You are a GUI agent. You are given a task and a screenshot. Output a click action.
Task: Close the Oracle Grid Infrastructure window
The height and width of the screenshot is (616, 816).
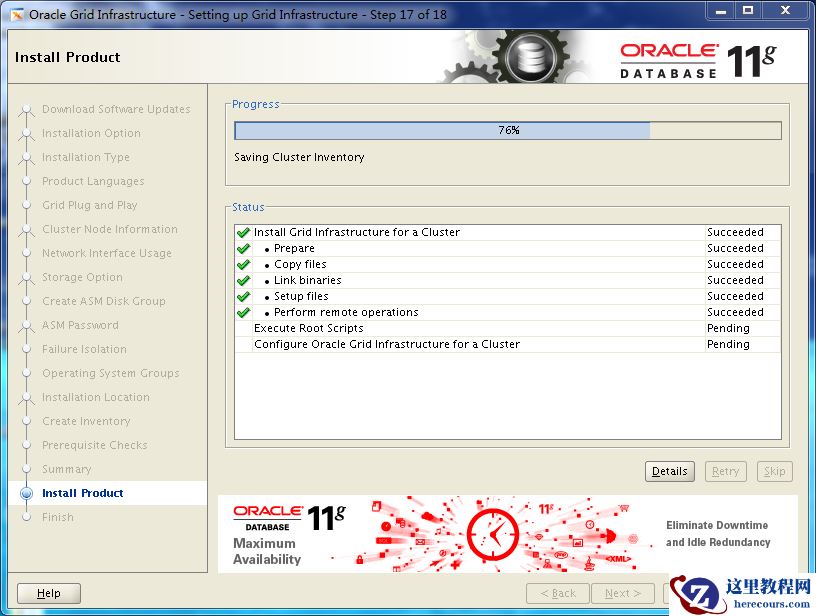[x=785, y=11]
